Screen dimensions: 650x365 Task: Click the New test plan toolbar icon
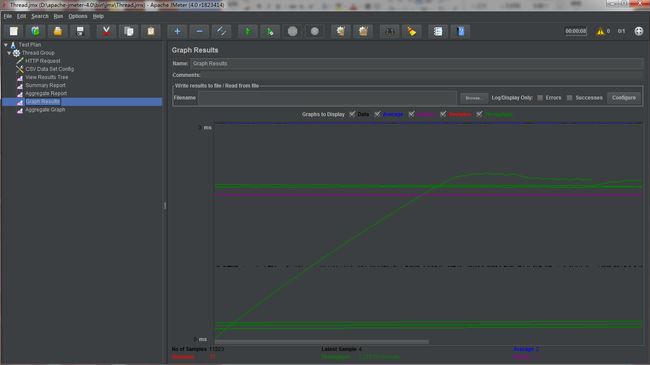14,32
